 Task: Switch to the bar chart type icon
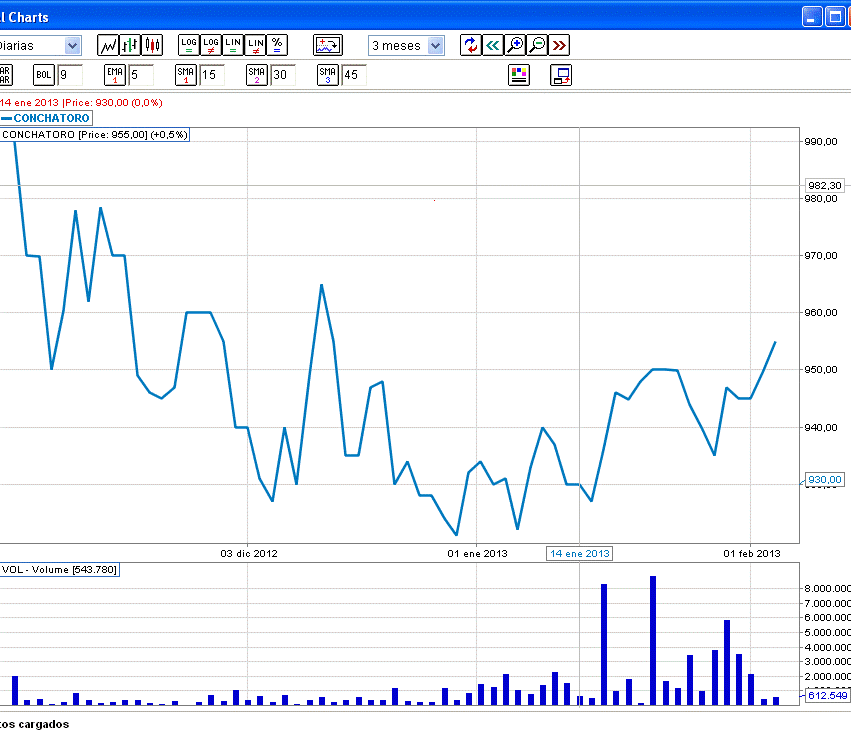[x=130, y=45]
